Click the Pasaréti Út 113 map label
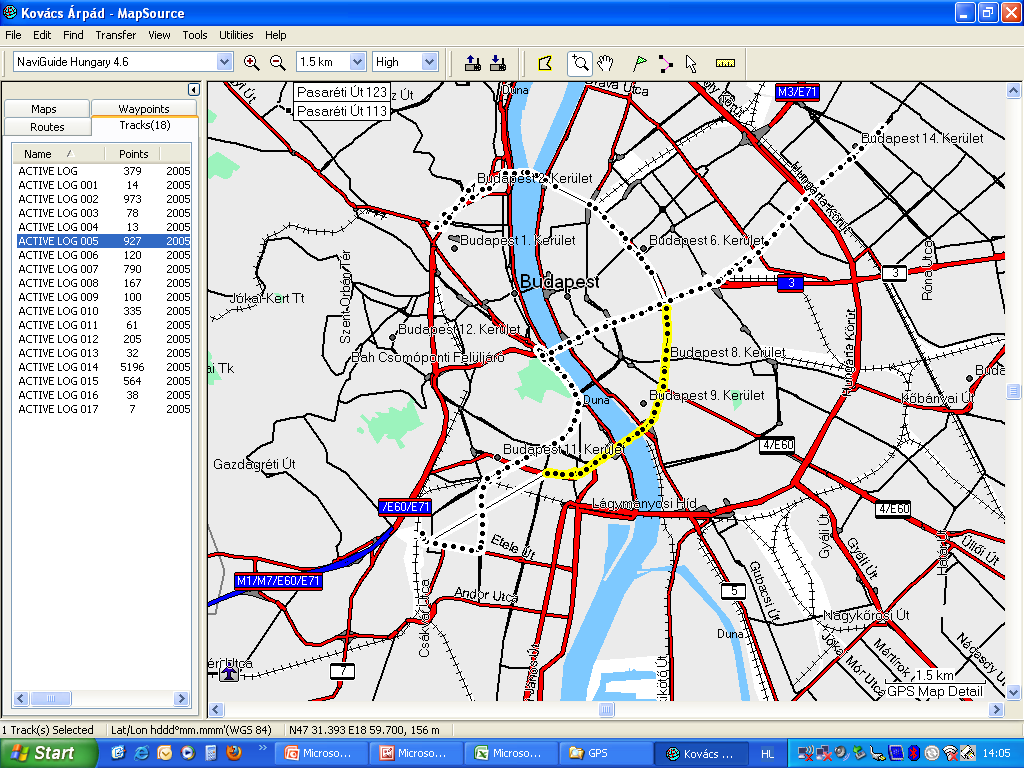Image resolution: width=1024 pixels, height=768 pixels. pos(342,112)
